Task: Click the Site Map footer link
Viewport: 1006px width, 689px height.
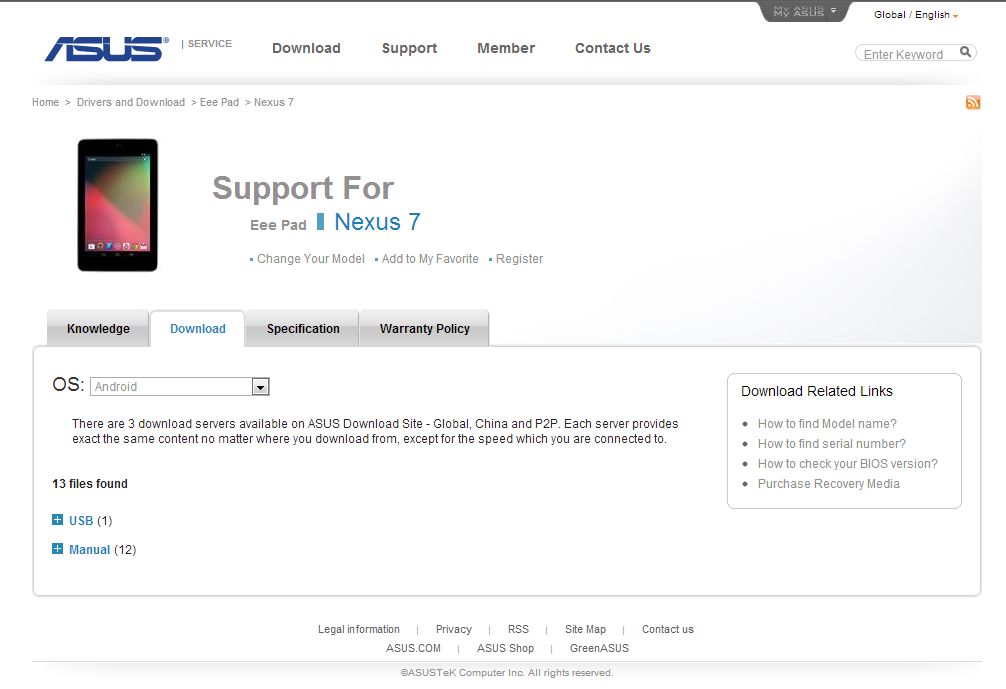Action: pyautogui.click(x=585, y=629)
